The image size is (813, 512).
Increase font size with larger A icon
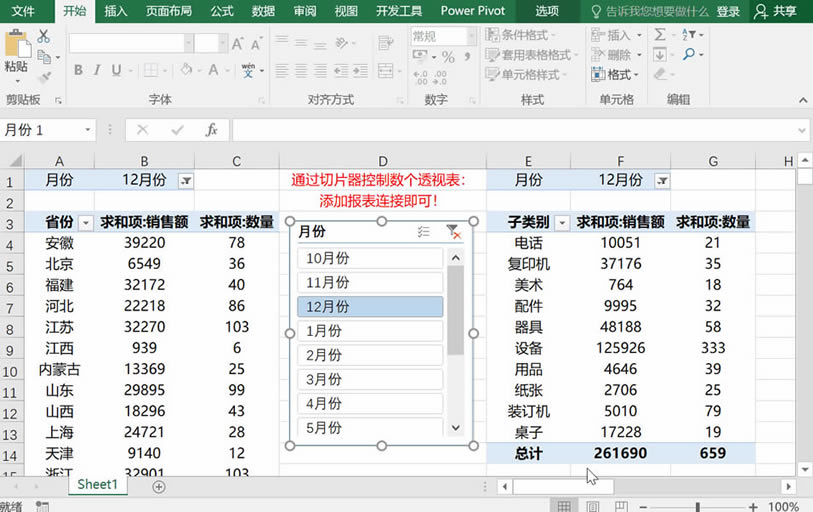pyautogui.click(x=237, y=44)
